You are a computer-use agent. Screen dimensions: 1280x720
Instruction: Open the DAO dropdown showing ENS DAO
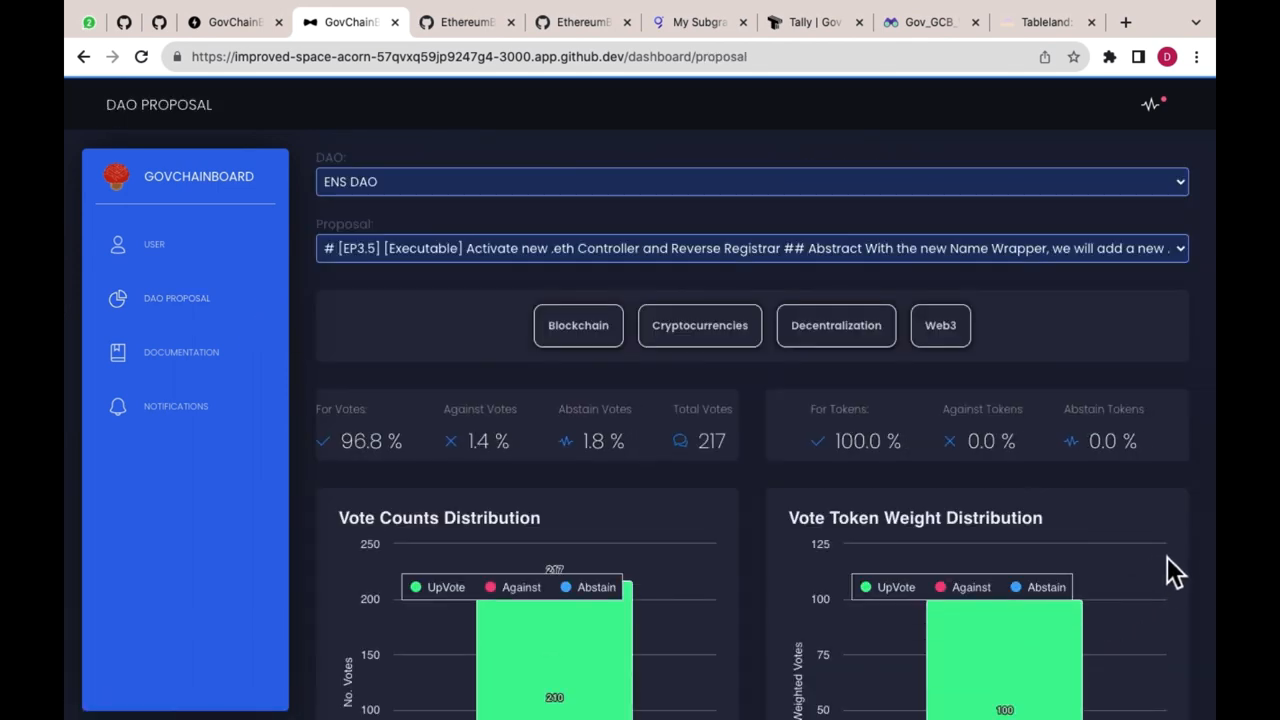(752, 182)
